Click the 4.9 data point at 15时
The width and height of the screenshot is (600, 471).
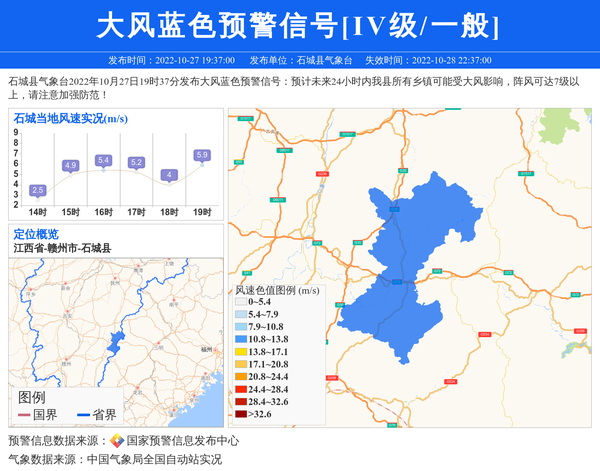click(x=70, y=165)
